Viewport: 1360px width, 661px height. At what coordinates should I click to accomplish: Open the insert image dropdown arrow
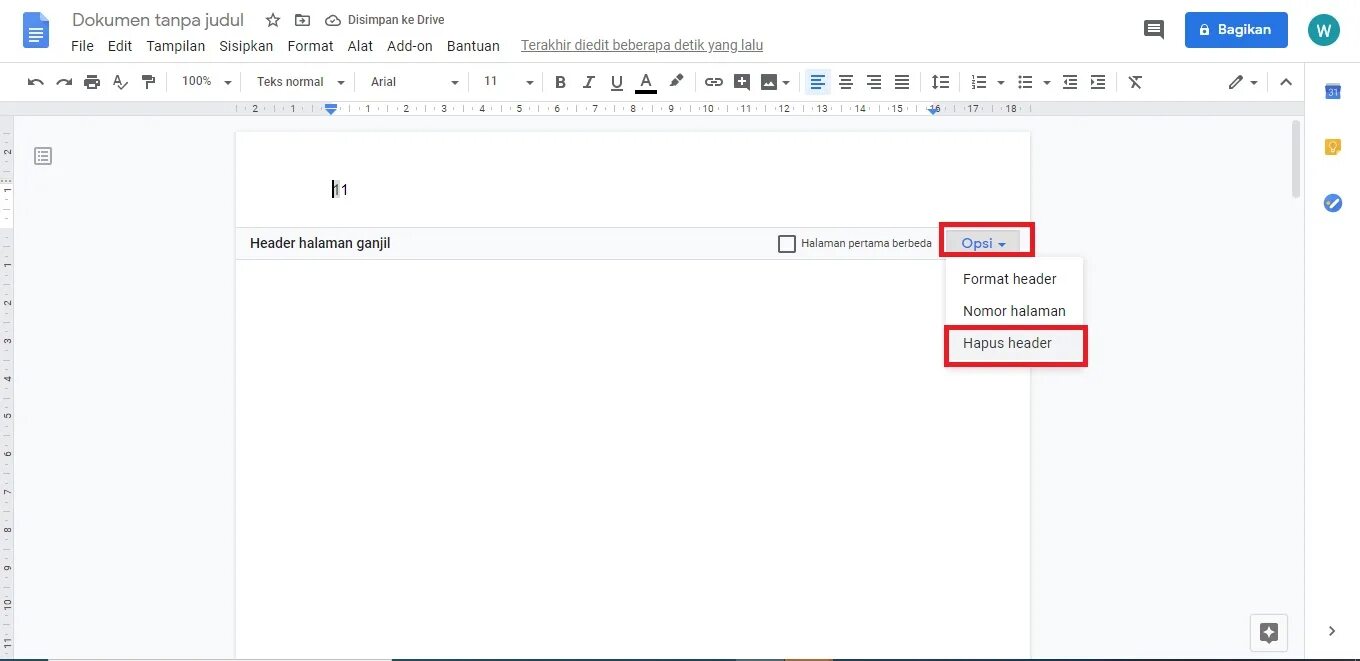click(786, 82)
